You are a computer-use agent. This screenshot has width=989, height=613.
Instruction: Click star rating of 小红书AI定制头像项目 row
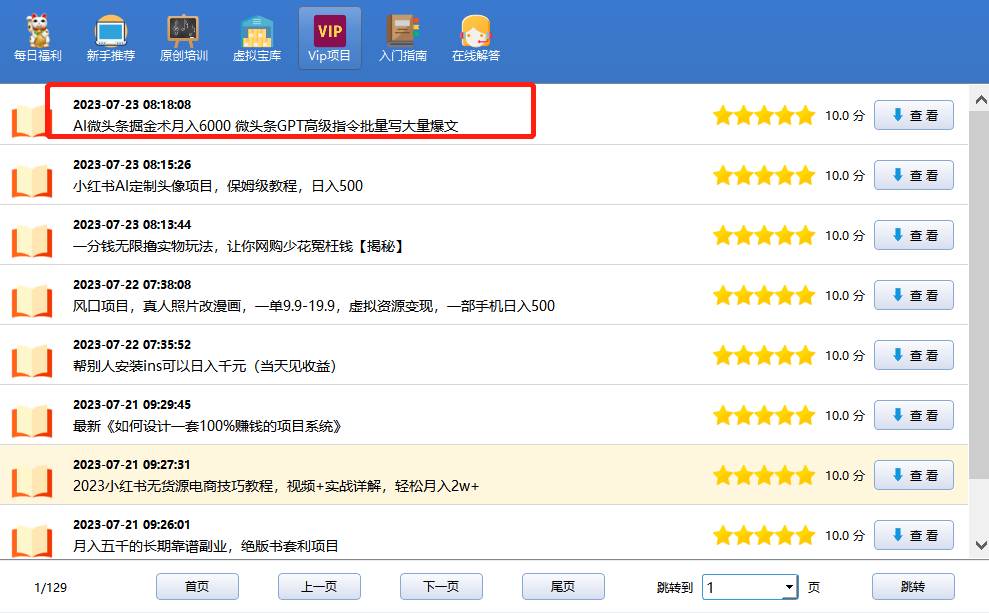(764, 175)
